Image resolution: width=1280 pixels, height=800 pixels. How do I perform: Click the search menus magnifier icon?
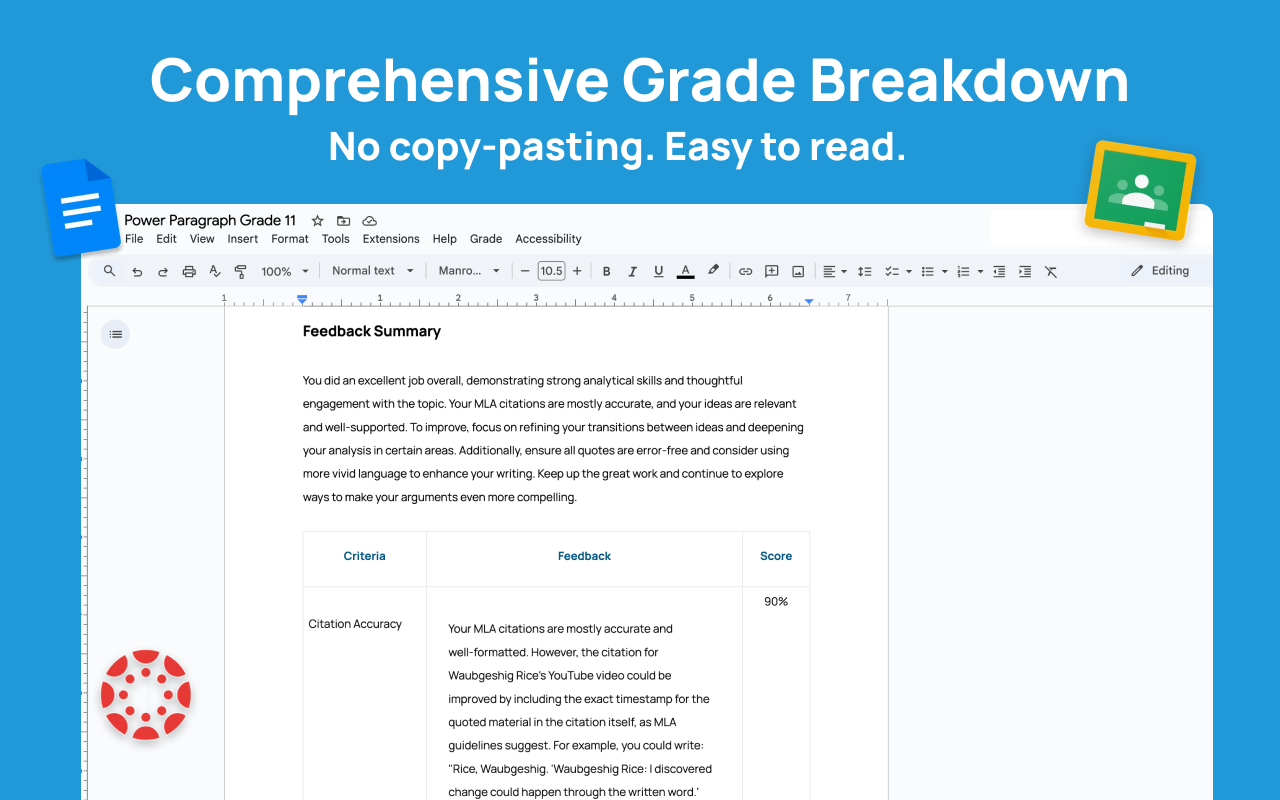pyautogui.click(x=110, y=271)
